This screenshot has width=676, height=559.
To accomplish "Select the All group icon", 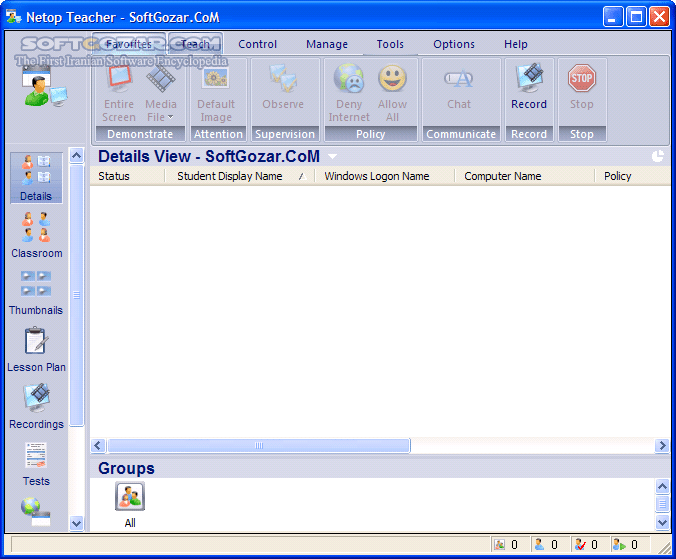I will (130, 496).
